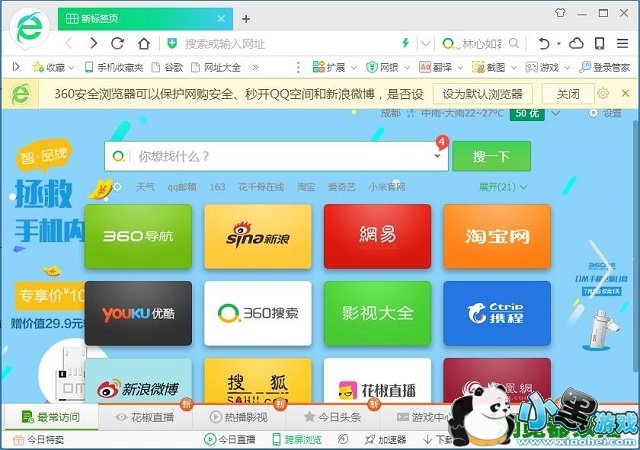The image size is (640, 450).
Task: Expand the 翻译 dropdown arrow
Action: click(x=460, y=67)
